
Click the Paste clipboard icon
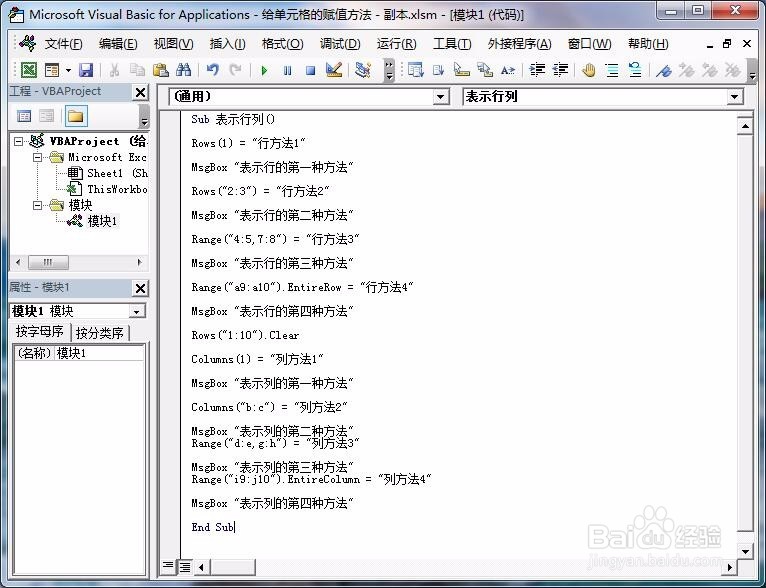tap(161, 70)
